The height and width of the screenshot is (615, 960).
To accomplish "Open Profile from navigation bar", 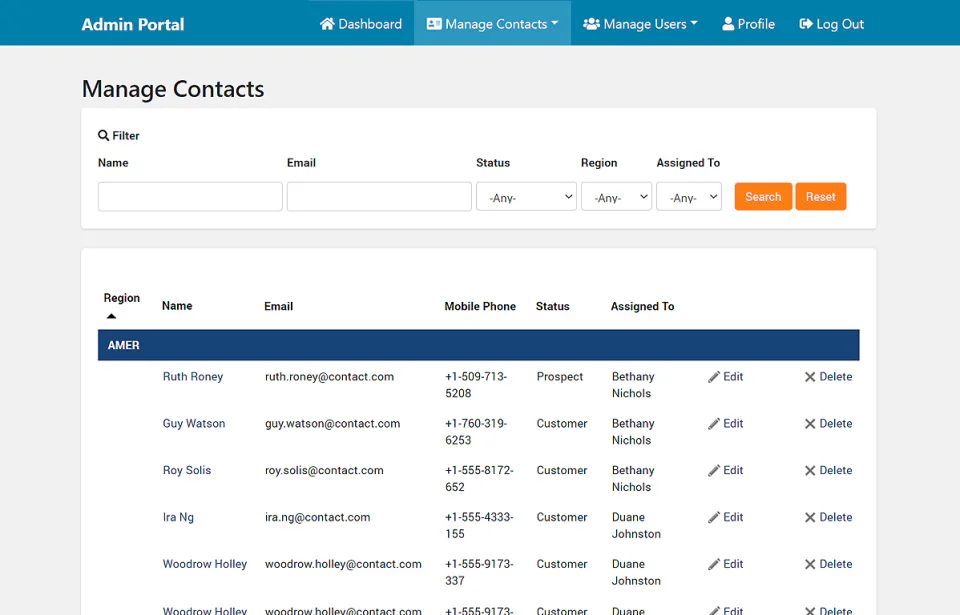I will click(748, 24).
